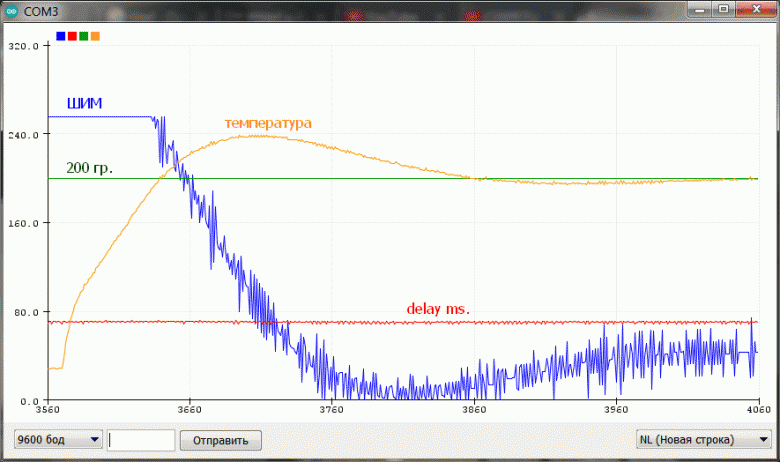Close the COM3 plotter window
The image size is (780, 462).
755,9
